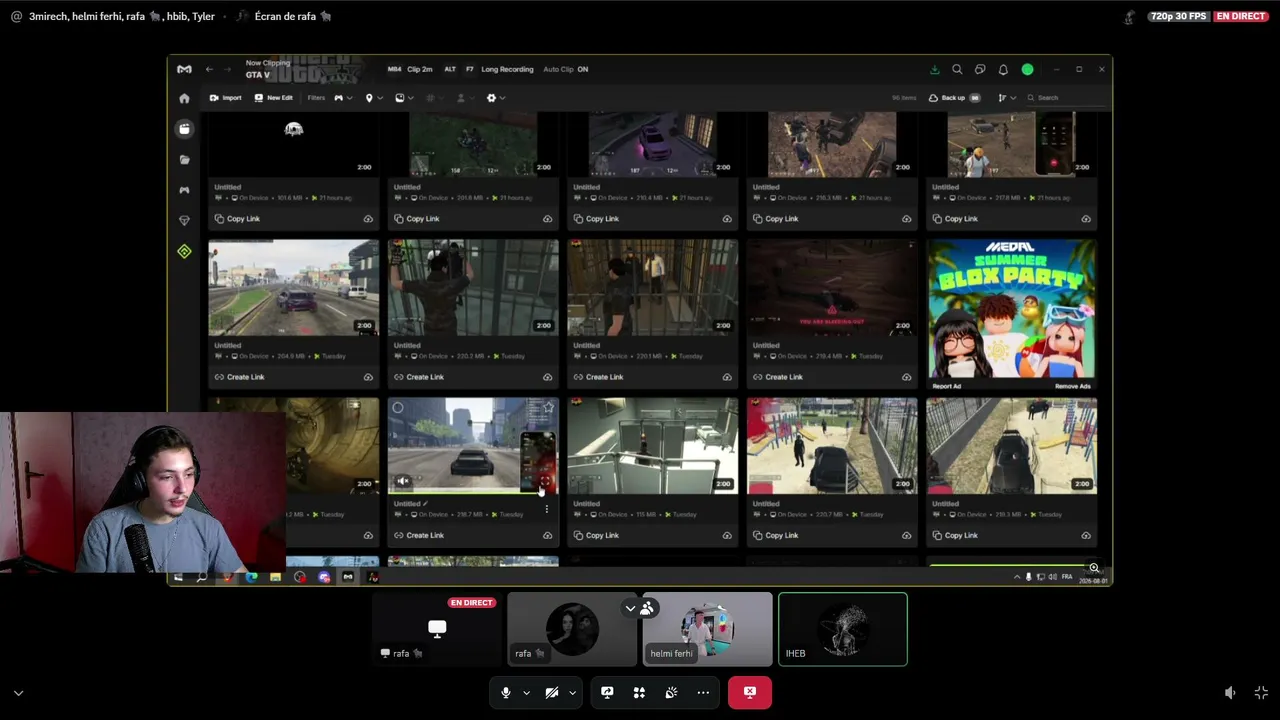Select rafa's EN DIRECT stream tile
Viewport: 1280px width, 720px height.
tap(437, 629)
